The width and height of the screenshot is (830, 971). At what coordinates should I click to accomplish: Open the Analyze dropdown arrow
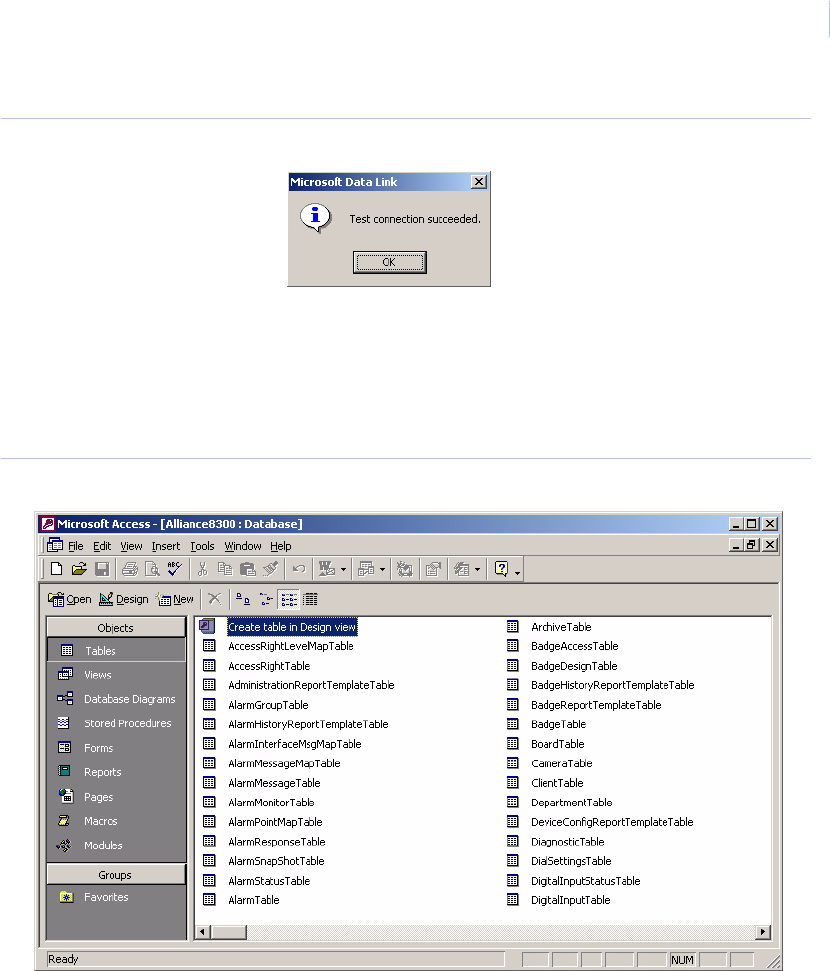click(383, 569)
